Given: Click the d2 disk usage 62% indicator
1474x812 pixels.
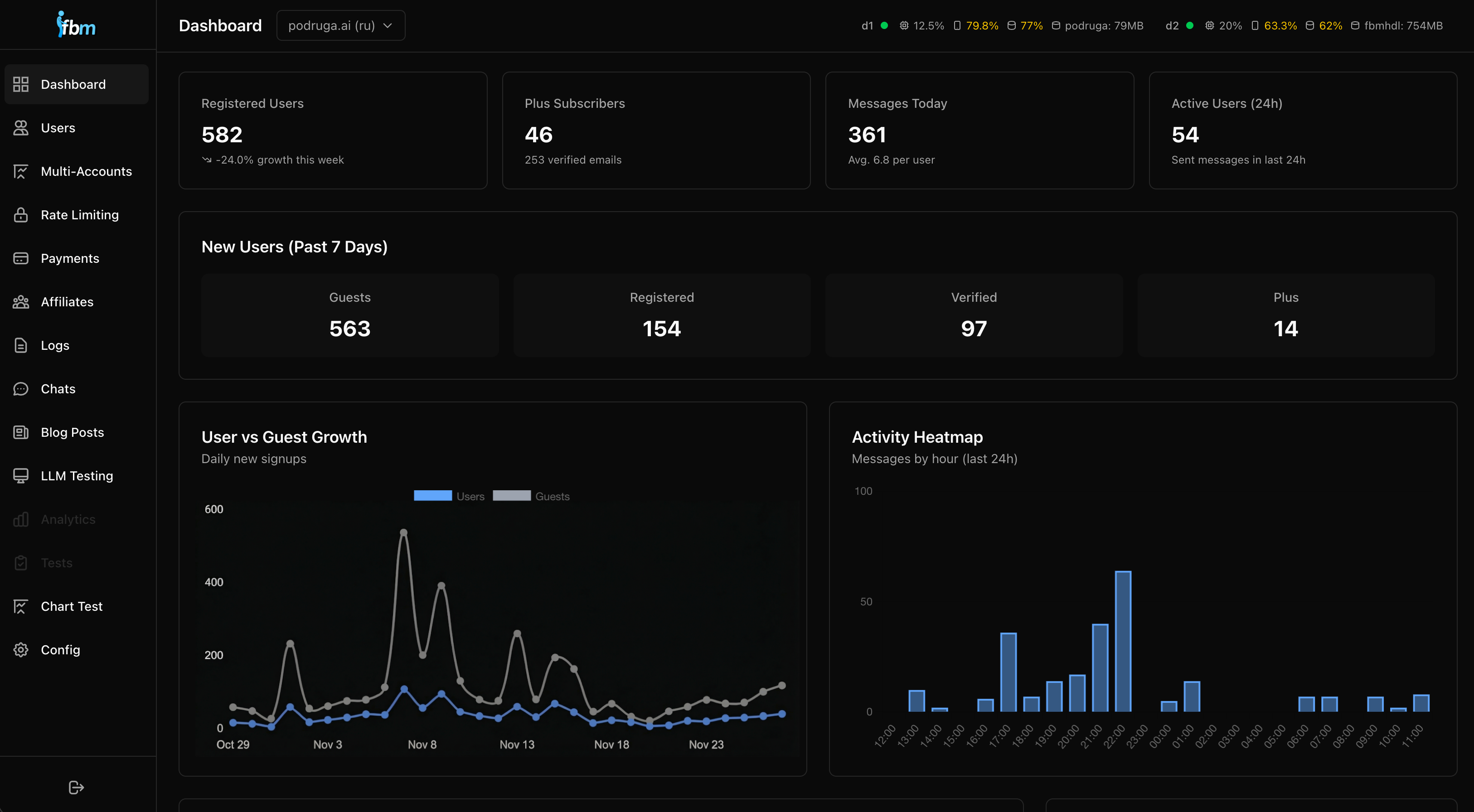Looking at the screenshot, I should pyautogui.click(x=1324, y=25).
